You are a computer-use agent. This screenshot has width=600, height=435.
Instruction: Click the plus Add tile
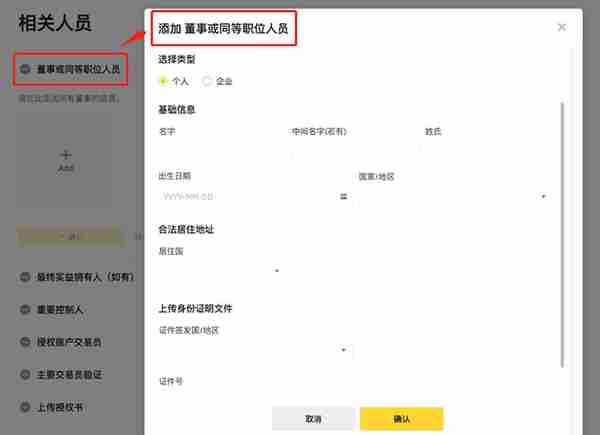66,159
